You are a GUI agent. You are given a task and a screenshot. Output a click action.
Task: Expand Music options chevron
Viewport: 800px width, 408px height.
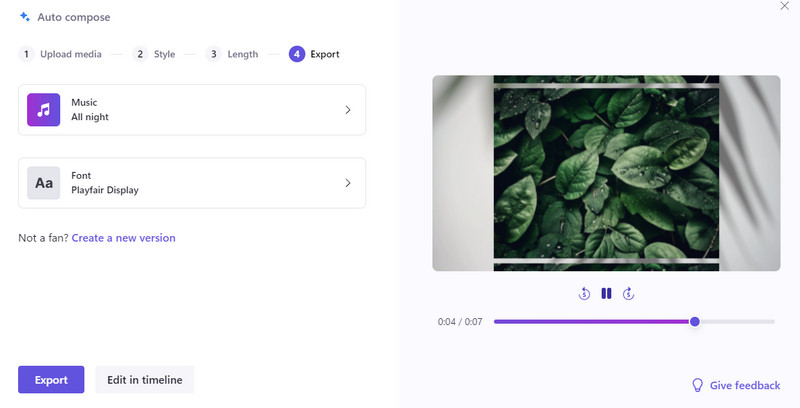[x=347, y=110]
